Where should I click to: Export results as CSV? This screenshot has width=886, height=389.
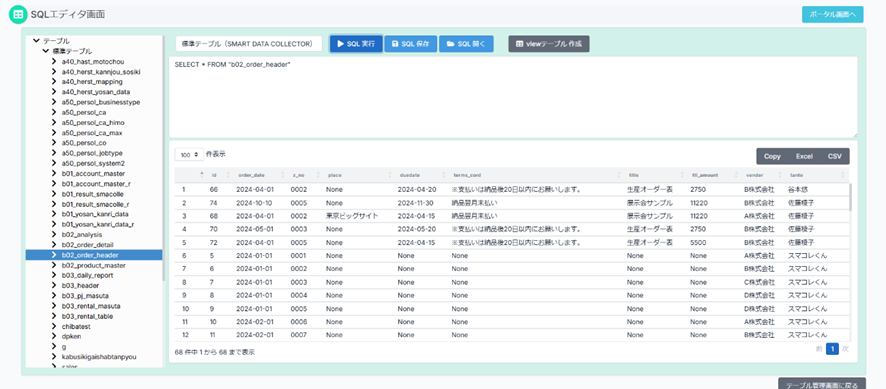pos(834,156)
